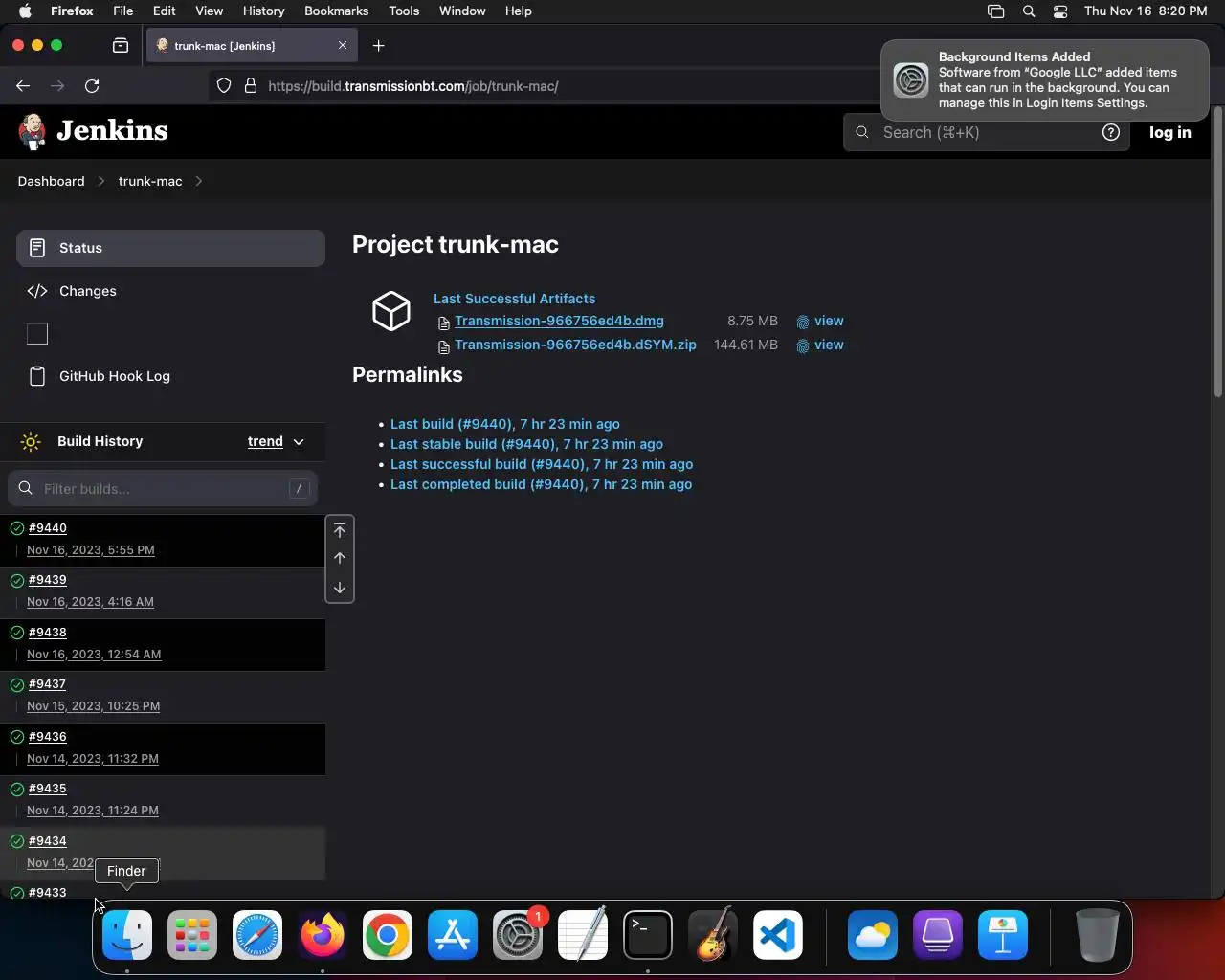The height and width of the screenshot is (980, 1225).
Task: Click view link for dmg artifact
Action: pyautogui.click(x=829, y=322)
